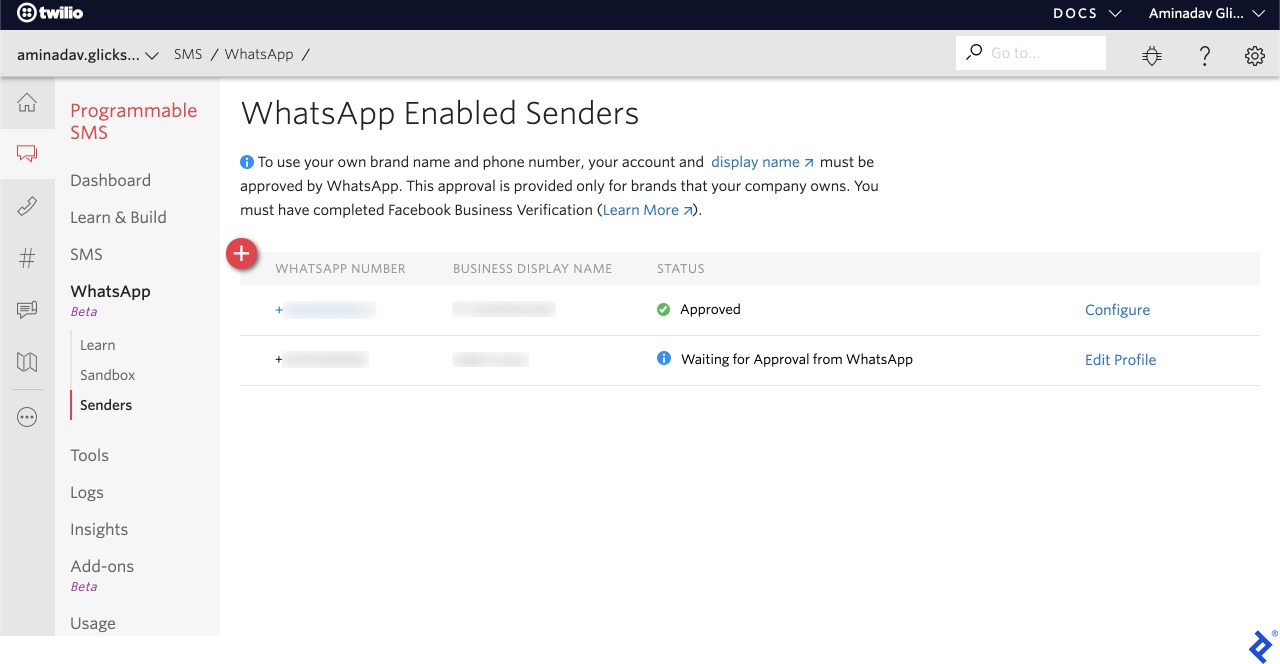Click the SMS breadcrumb link
Image resolution: width=1280 pixels, height=664 pixels.
(188, 54)
